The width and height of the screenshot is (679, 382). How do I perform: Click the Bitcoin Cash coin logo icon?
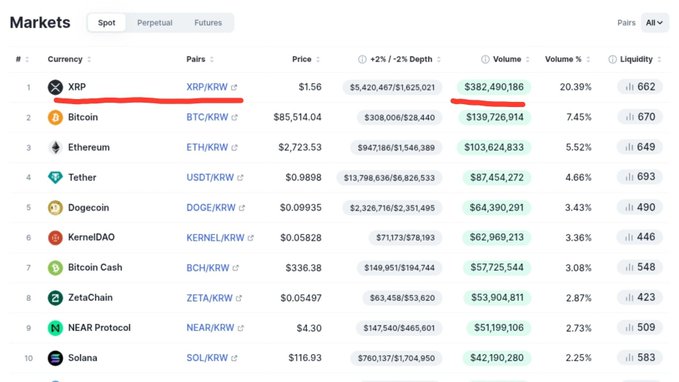(55, 268)
